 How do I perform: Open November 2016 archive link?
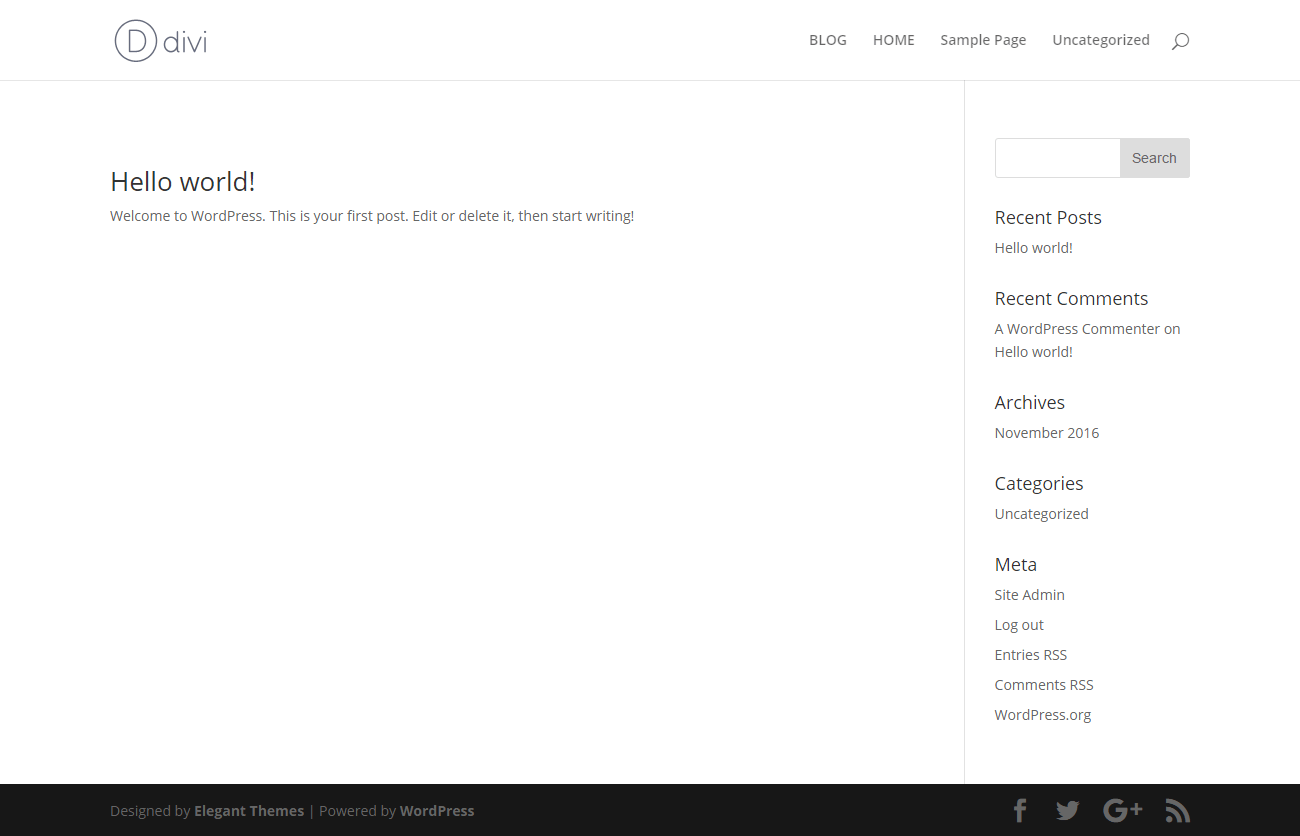click(x=1047, y=433)
